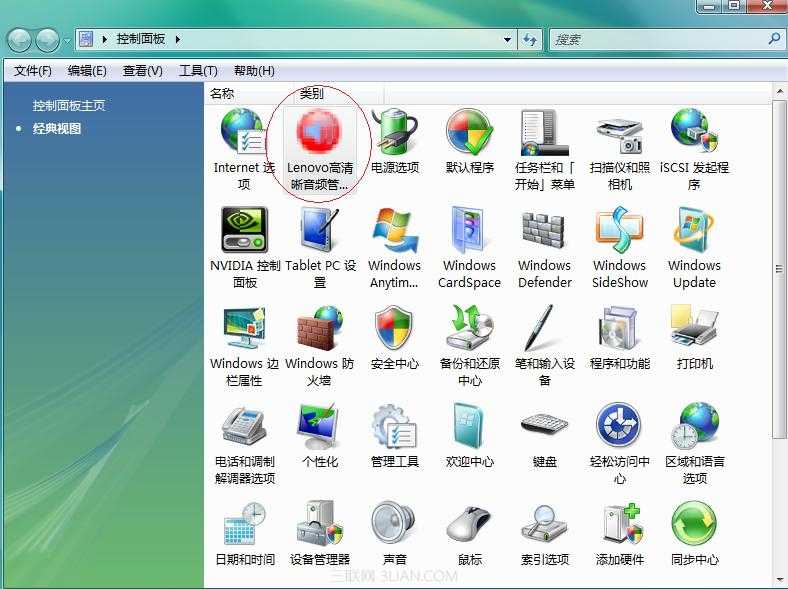Click the 搜索 search field
788x589 pixels.
pos(658,40)
